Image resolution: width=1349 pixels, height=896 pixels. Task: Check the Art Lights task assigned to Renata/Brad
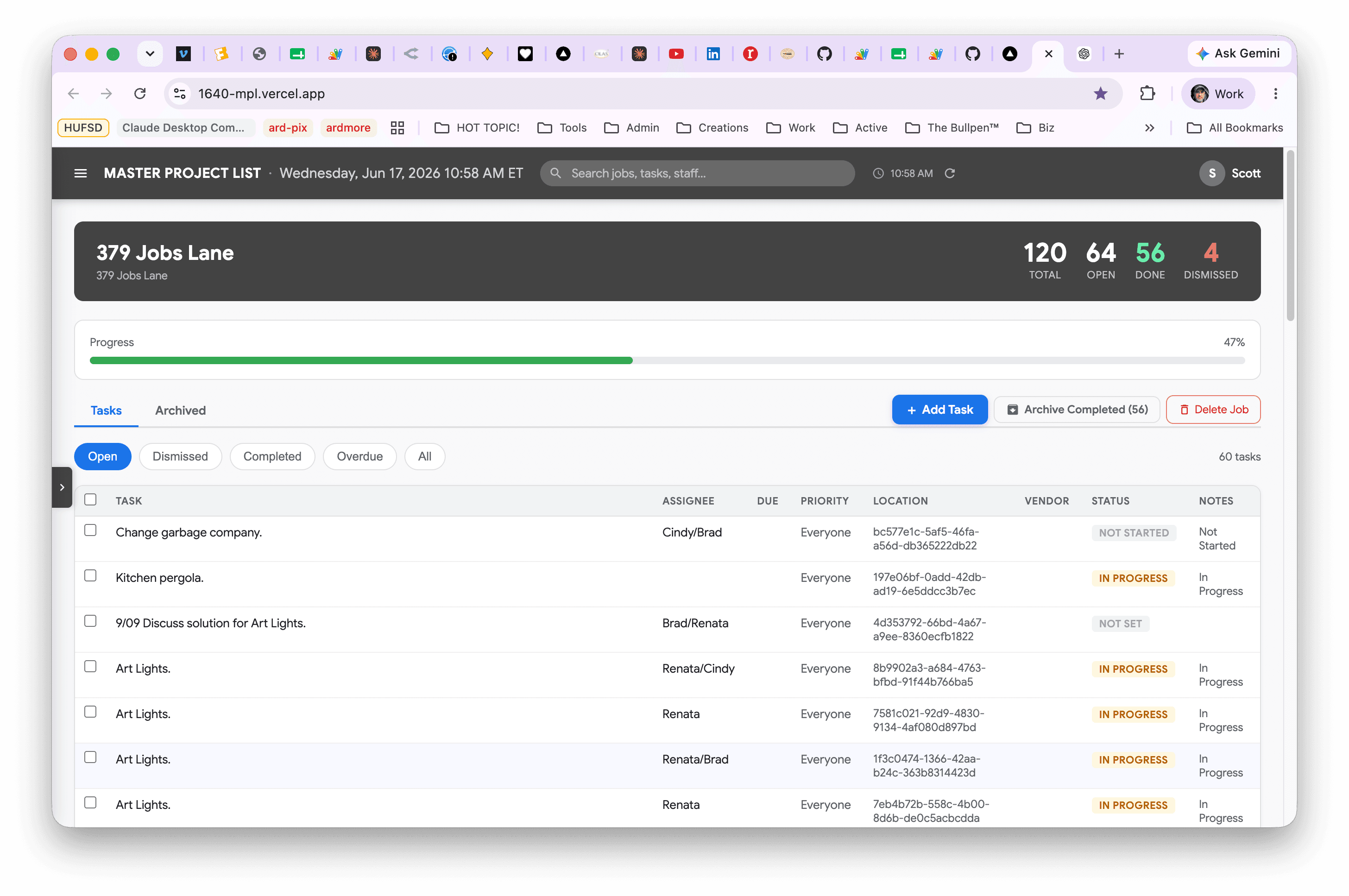[90, 757]
